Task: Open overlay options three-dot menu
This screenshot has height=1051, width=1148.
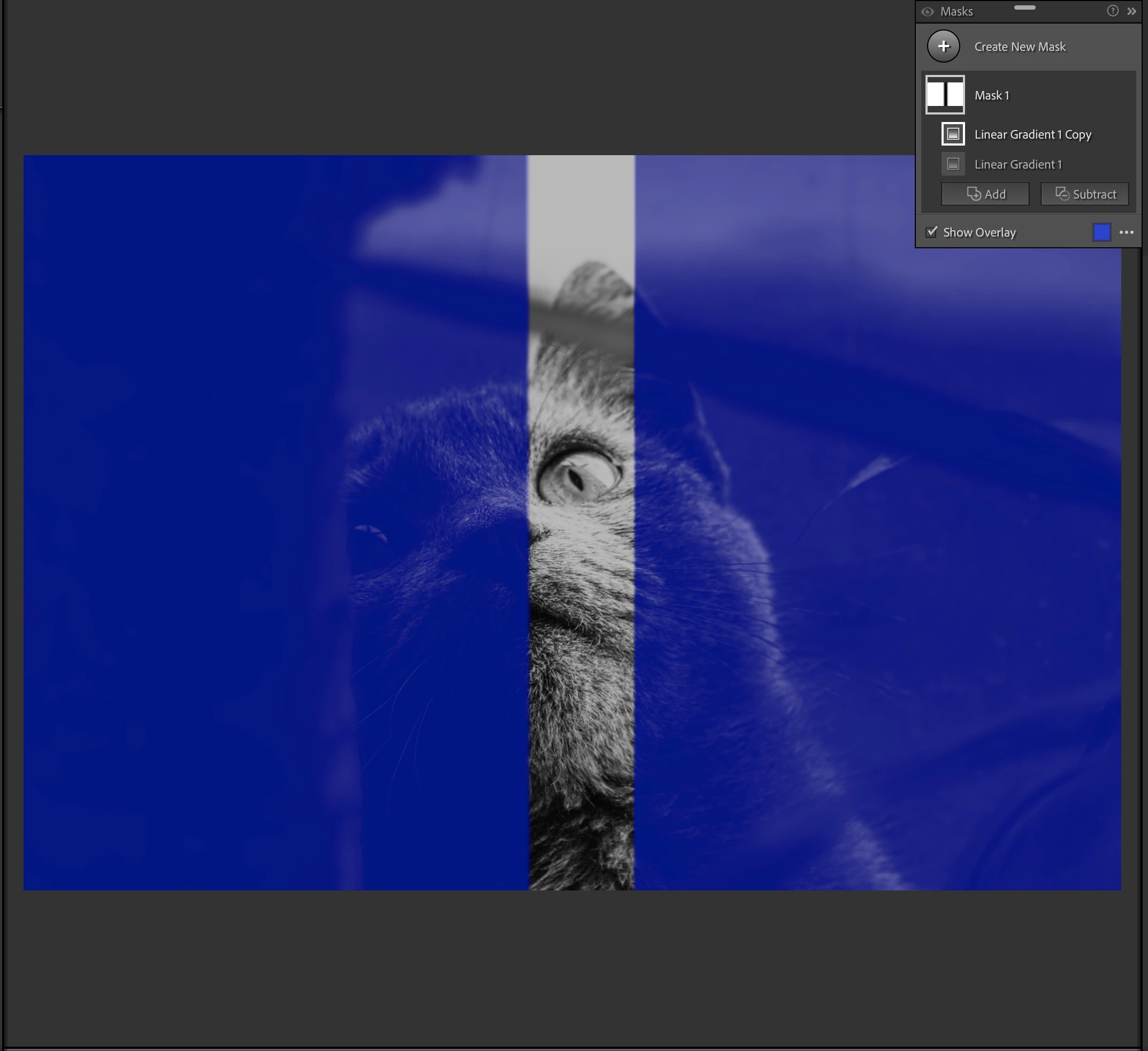Action: coord(1126,232)
